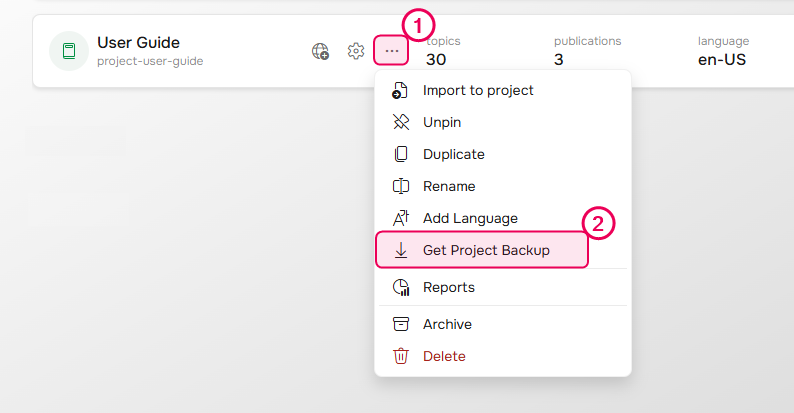This screenshot has height=413, width=794.
Task: Choose Archive menu entry
Action: tap(502, 324)
